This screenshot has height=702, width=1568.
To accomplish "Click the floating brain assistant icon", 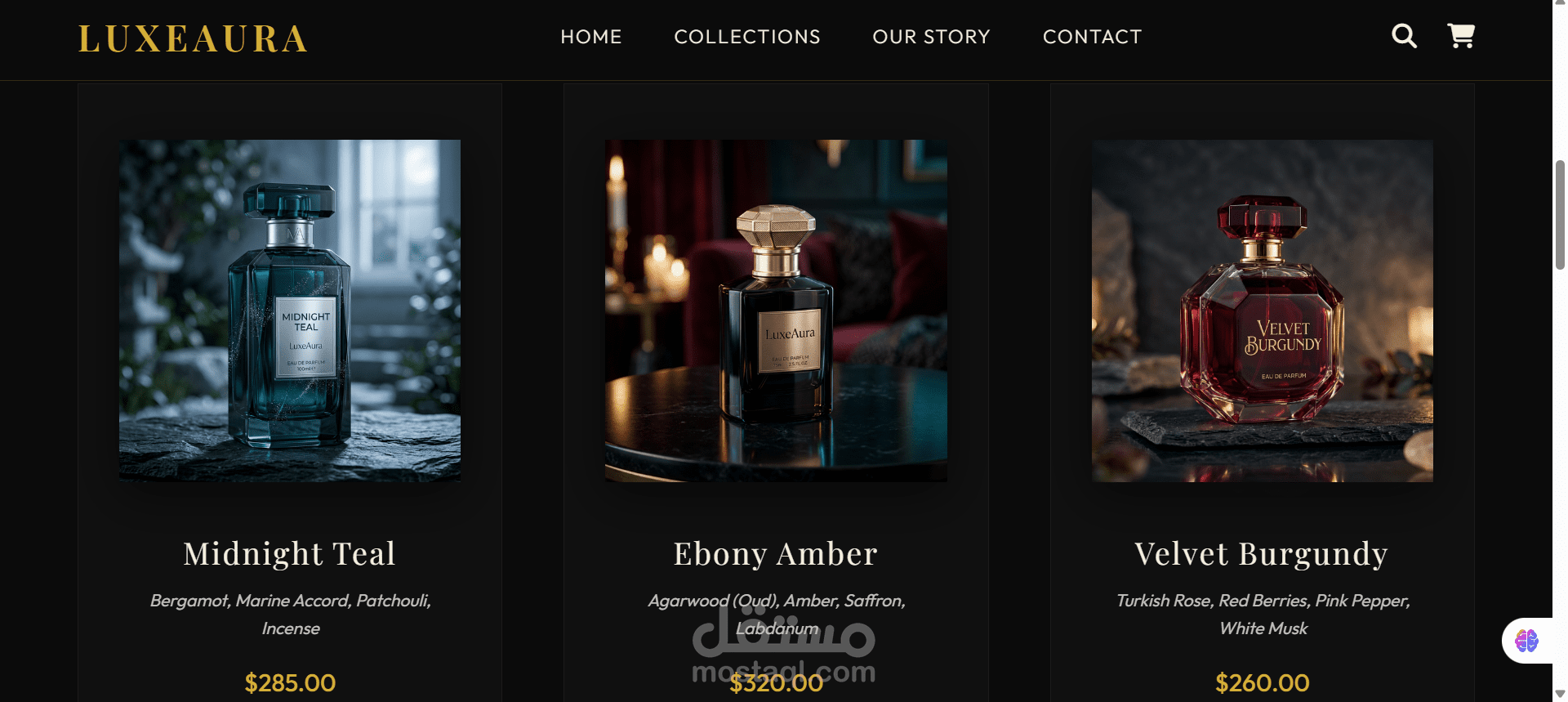I will coord(1526,641).
